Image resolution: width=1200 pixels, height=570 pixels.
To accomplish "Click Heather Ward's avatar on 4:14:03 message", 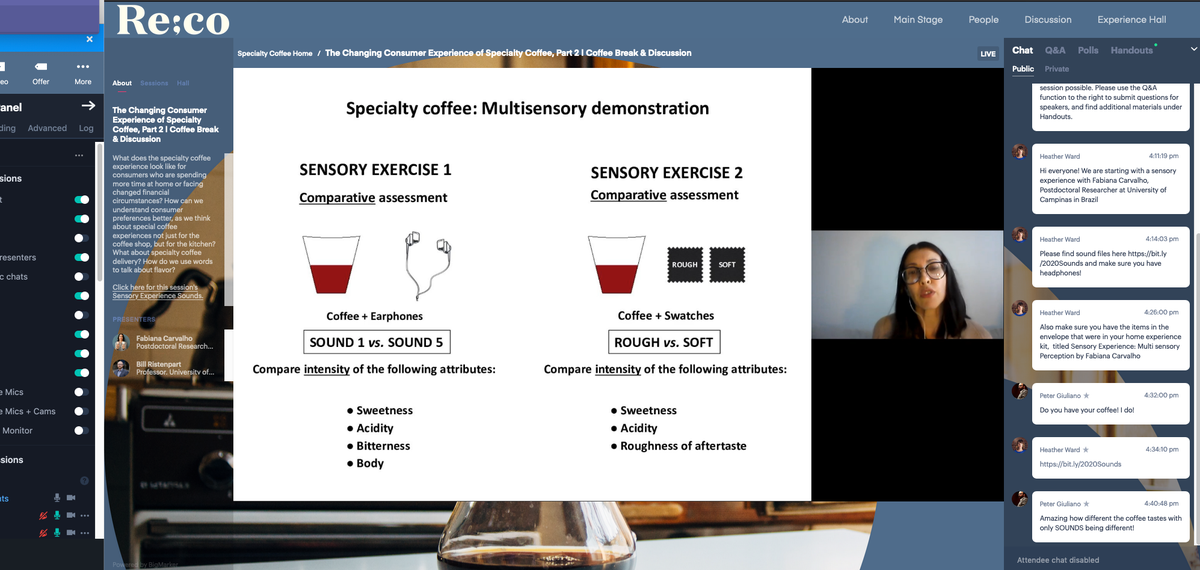I will pos(1020,234).
